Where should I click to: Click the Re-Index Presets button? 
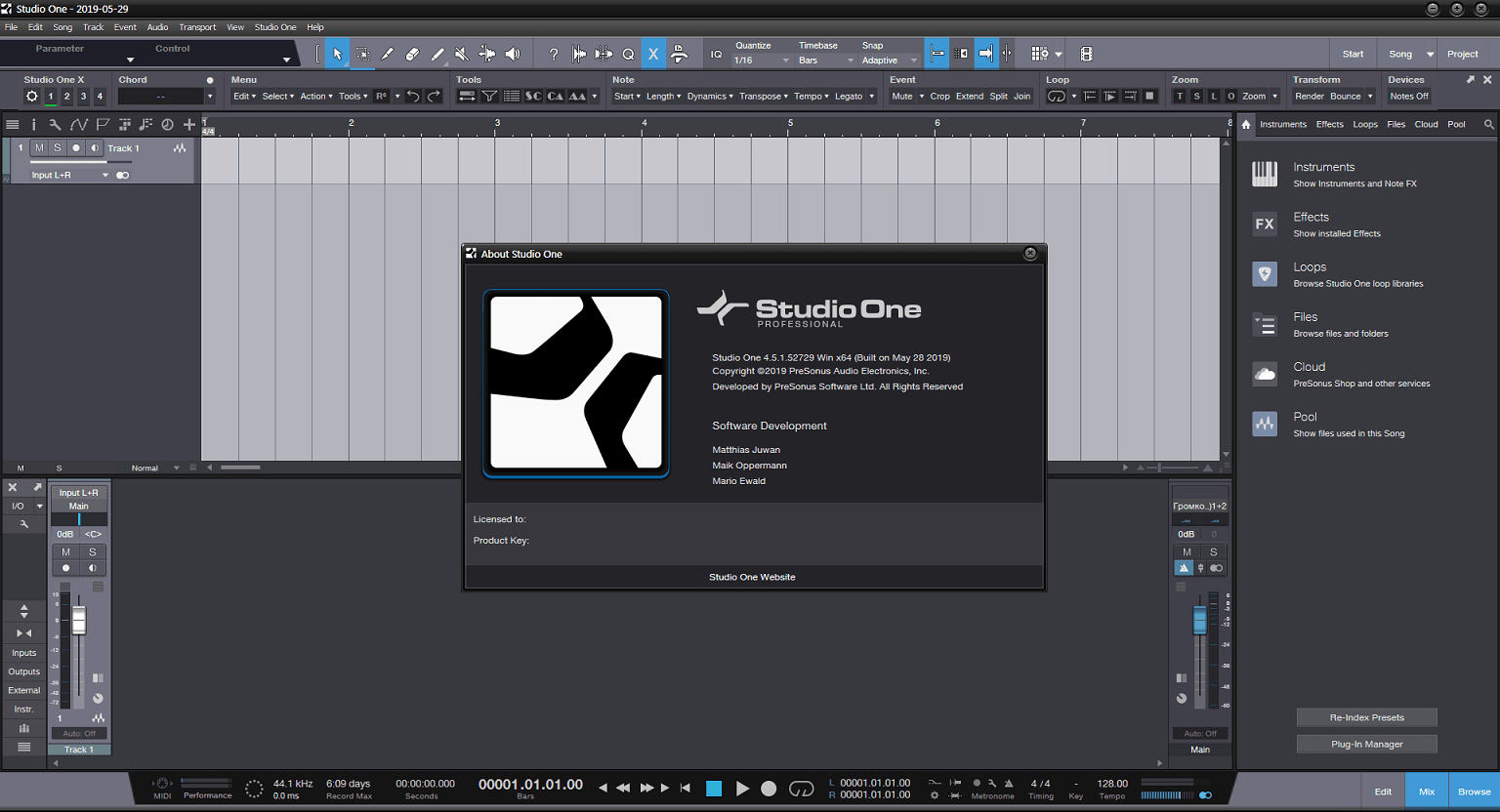(x=1366, y=717)
